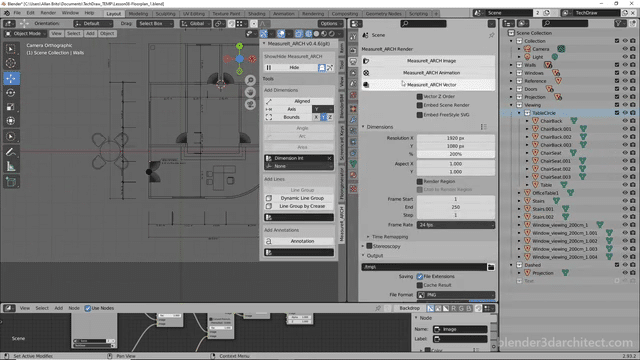Collapse the Dimensions section

[363, 127]
